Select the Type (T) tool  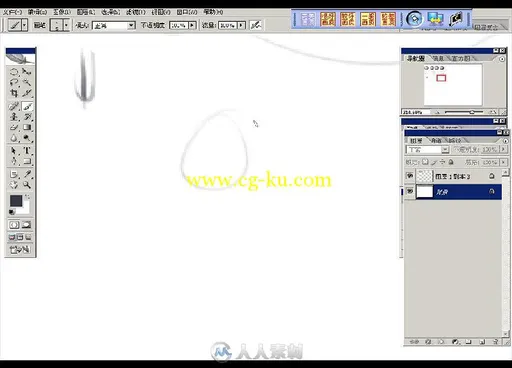27,151
